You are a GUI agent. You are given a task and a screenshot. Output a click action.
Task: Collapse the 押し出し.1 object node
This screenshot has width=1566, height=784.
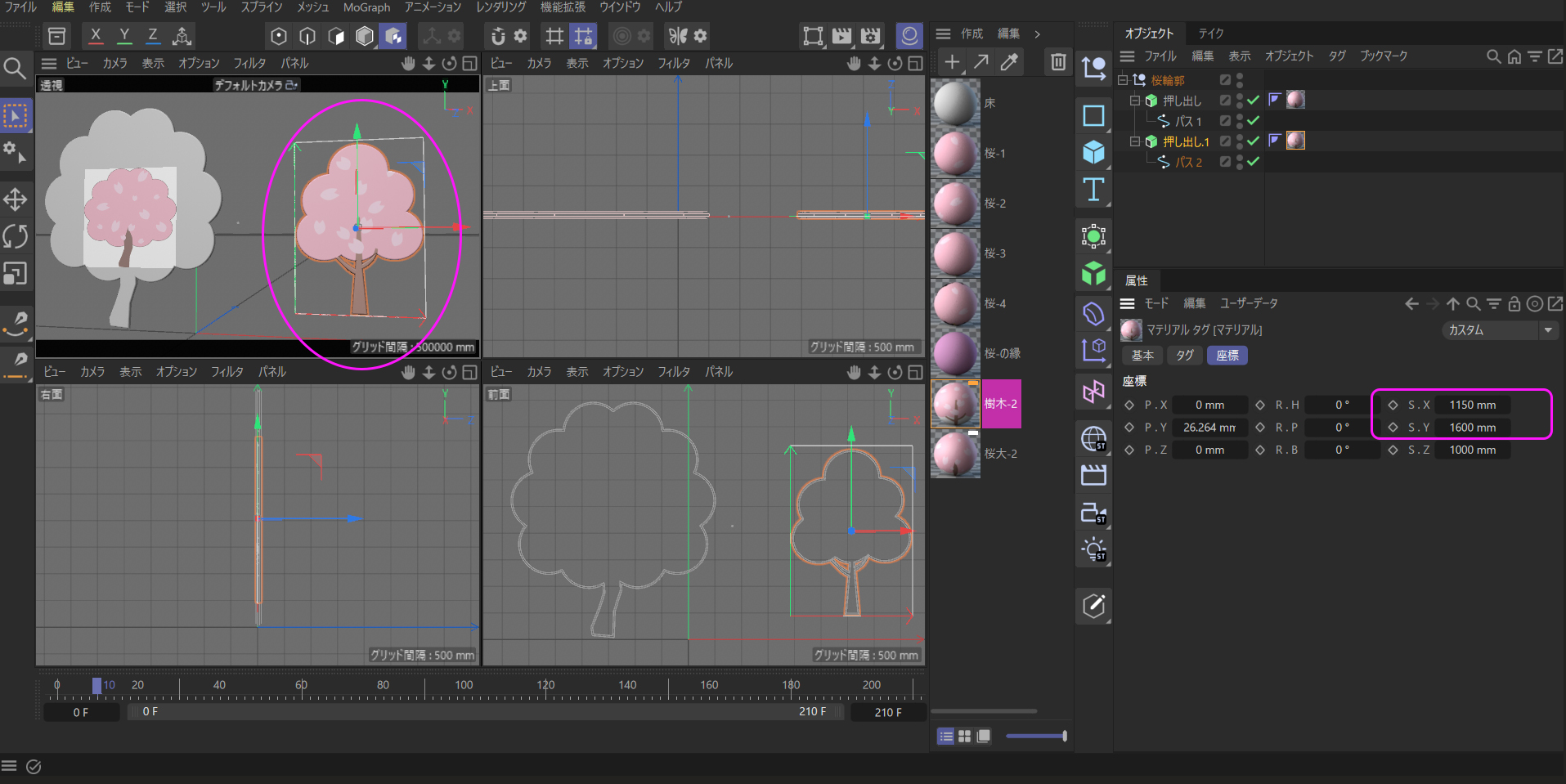click(1135, 141)
